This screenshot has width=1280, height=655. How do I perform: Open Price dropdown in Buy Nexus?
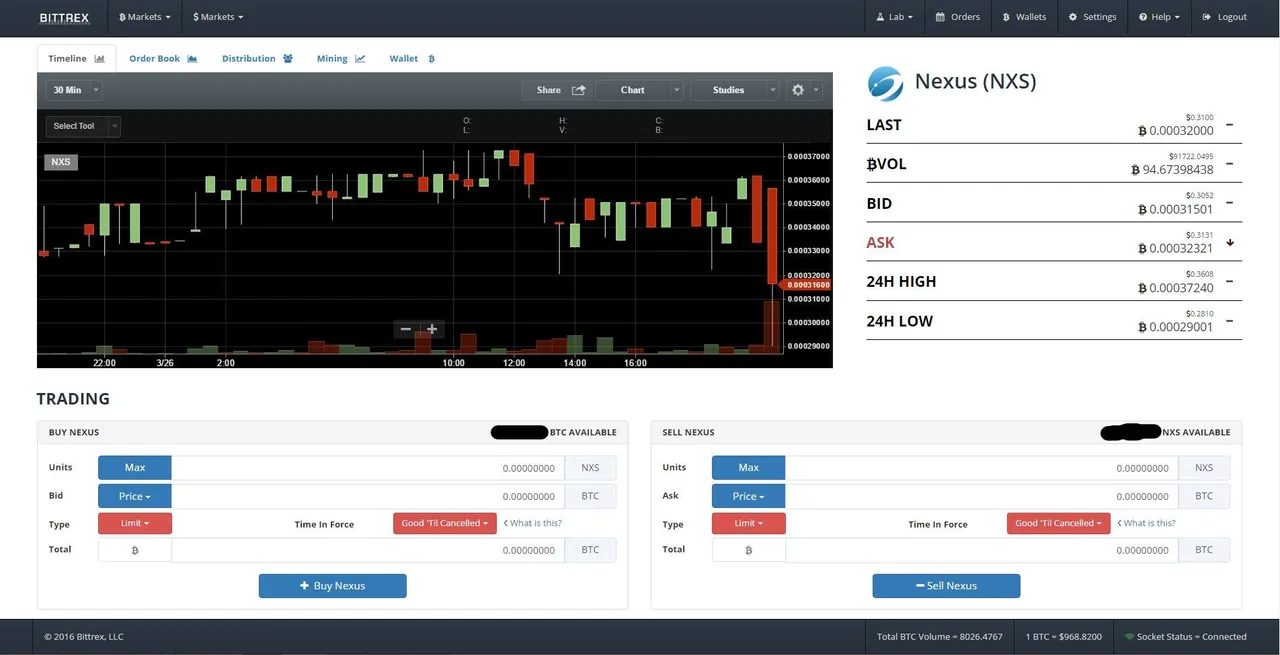tap(135, 496)
